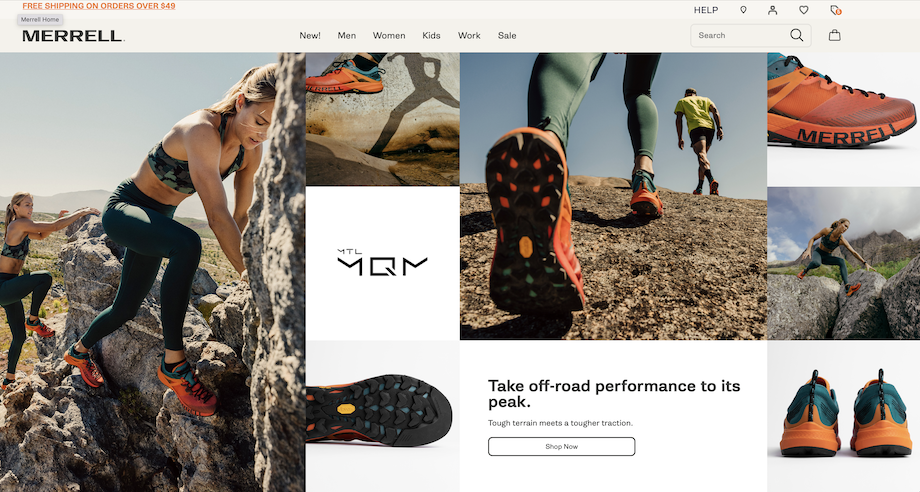The image size is (920, 492).
Task: Click the orange Merrell shoe side-view image
Action: pos(843,120)
